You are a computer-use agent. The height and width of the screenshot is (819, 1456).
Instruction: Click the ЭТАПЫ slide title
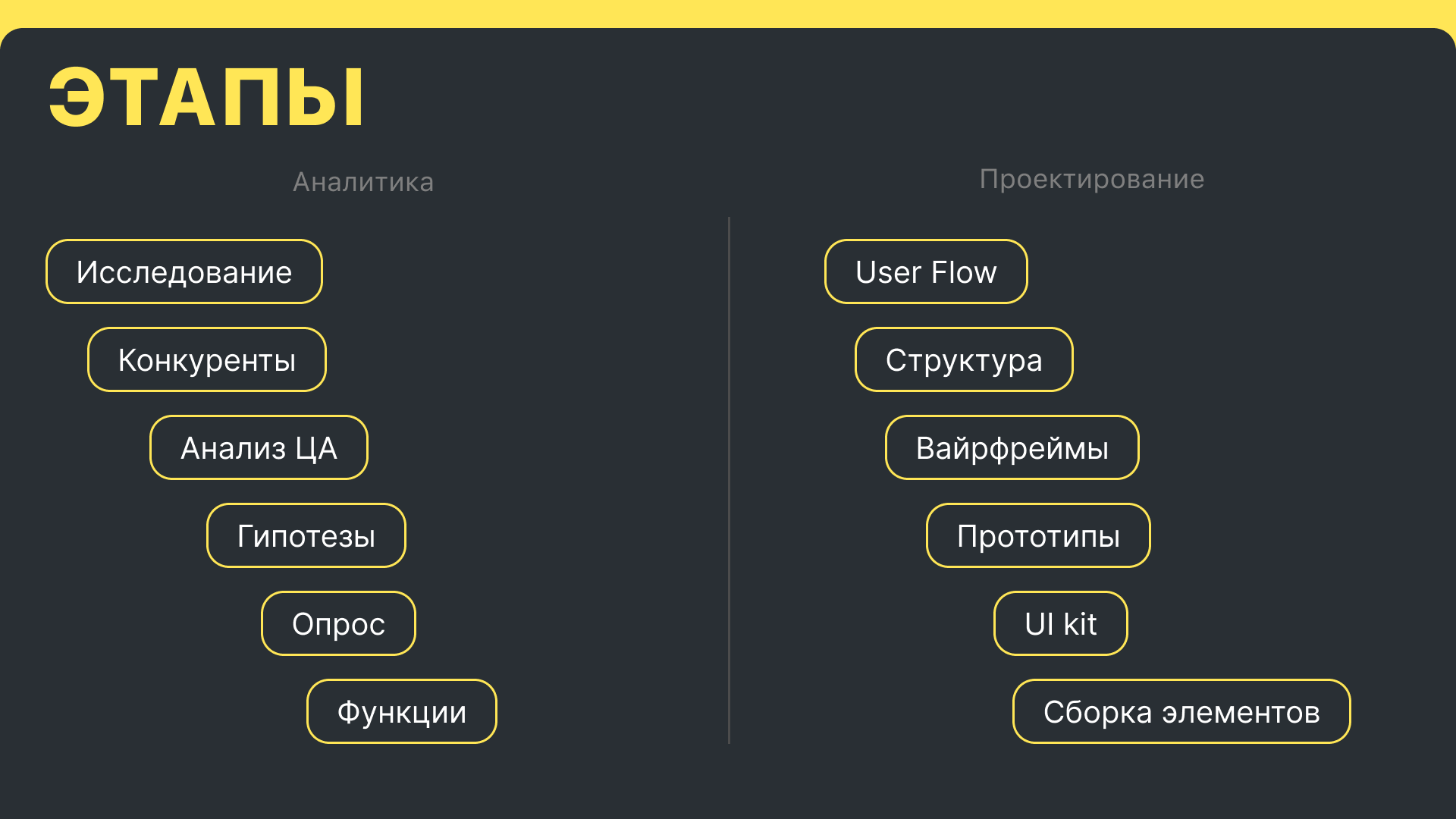(206, 97)
